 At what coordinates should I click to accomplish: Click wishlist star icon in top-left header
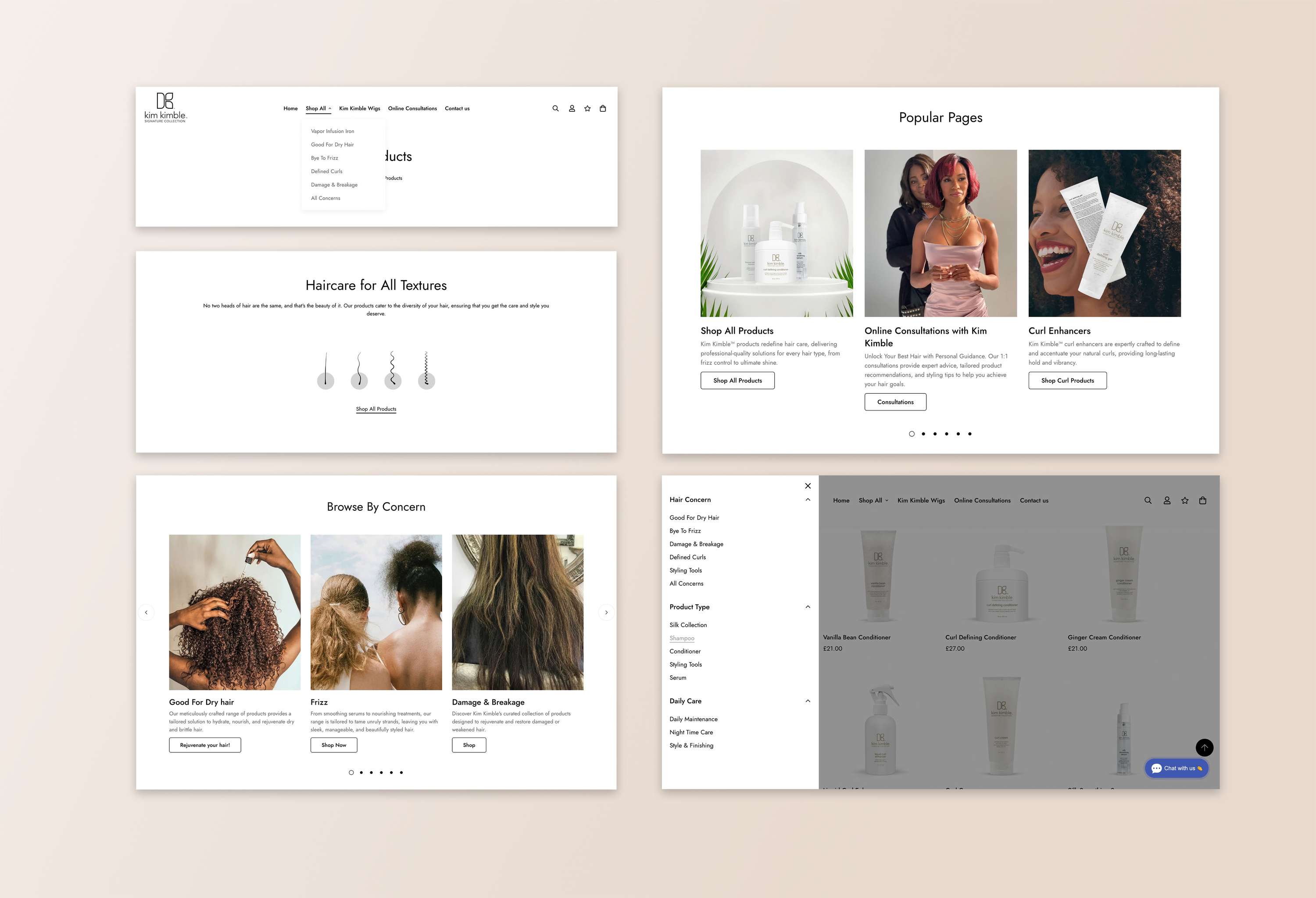[x=588, y=109]
